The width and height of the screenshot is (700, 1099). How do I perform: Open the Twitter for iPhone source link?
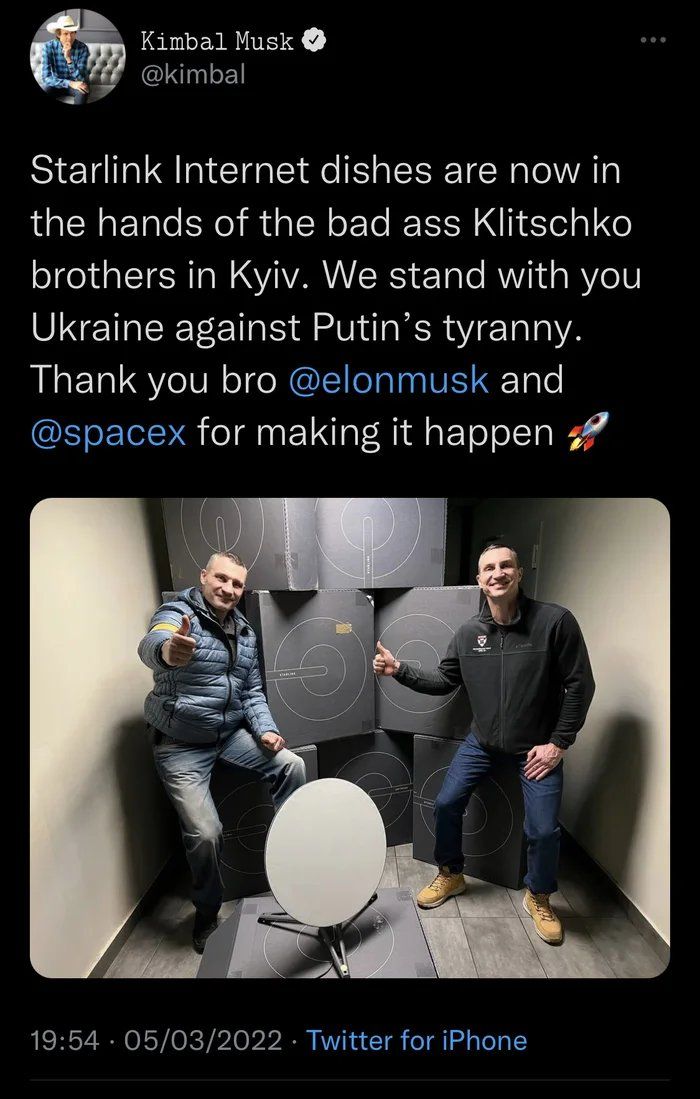point(416,1040)
